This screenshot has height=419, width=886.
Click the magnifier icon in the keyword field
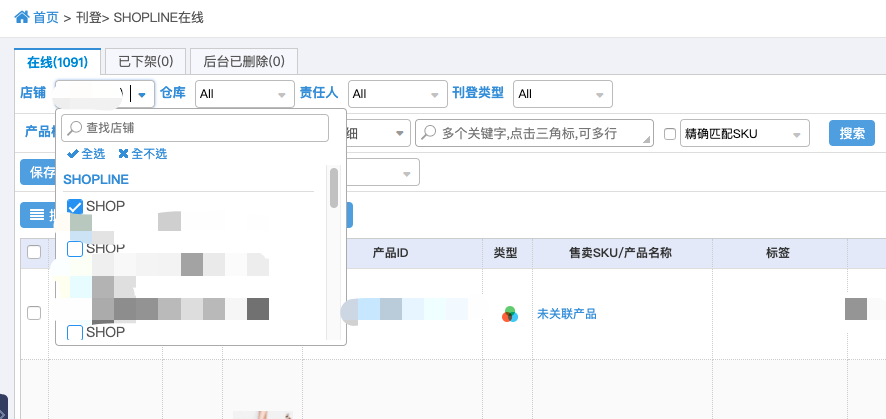[x=429, y=133]
